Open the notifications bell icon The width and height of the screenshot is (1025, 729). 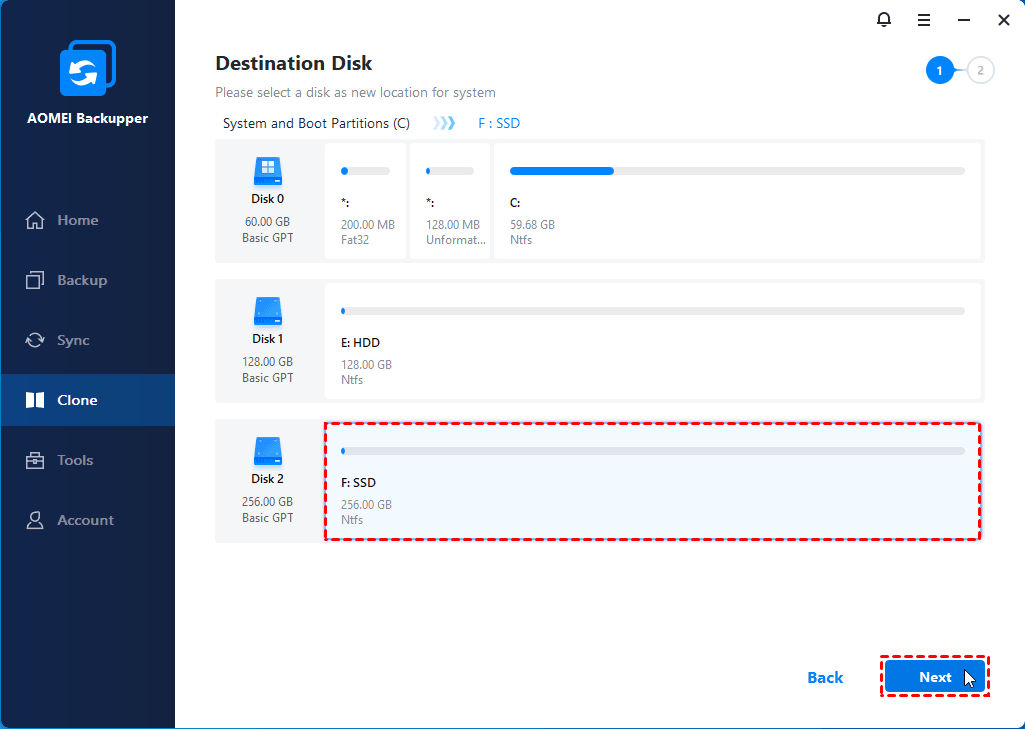tap(883, 20)
